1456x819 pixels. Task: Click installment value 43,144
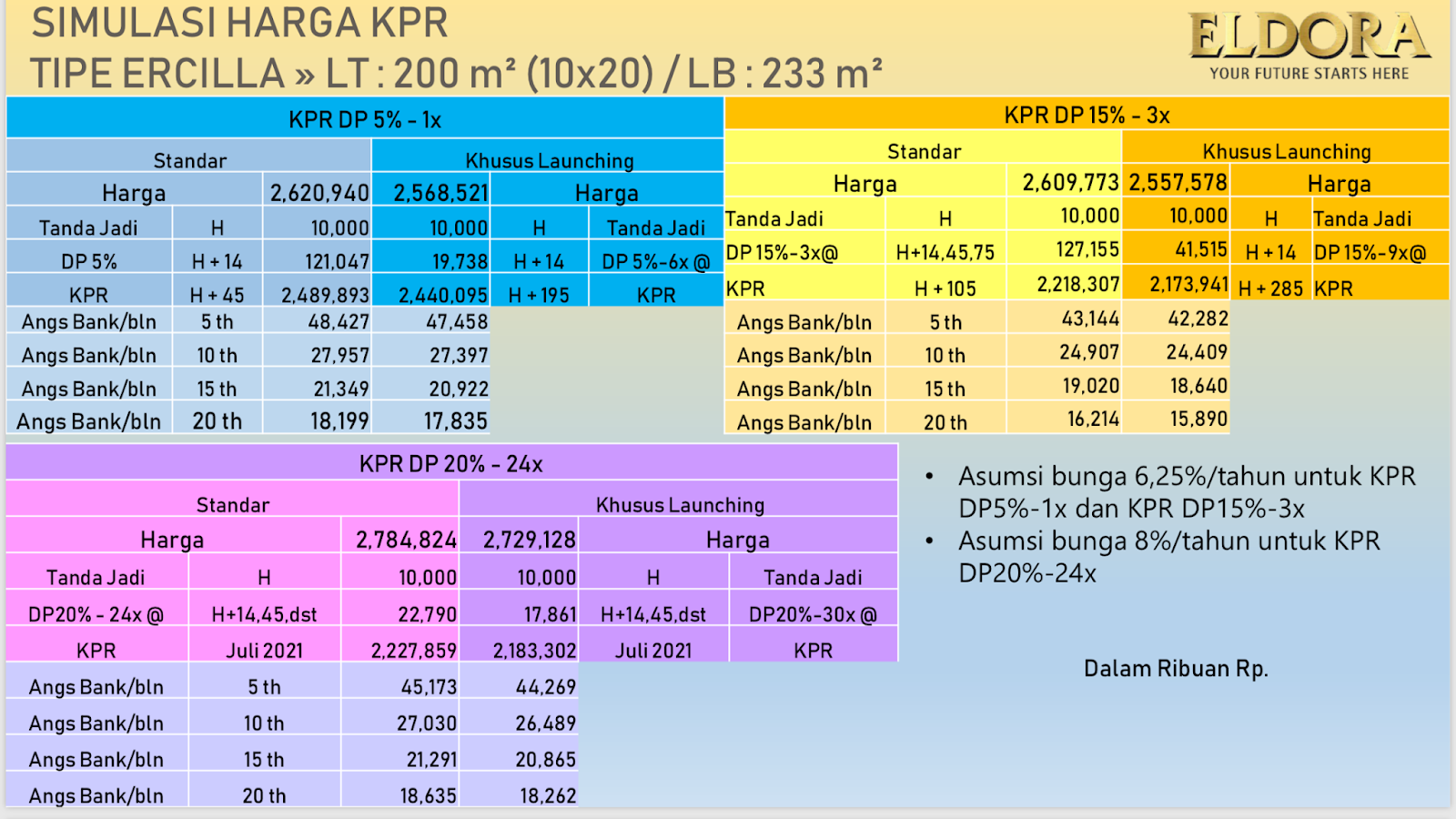(x=1090, y=319)
